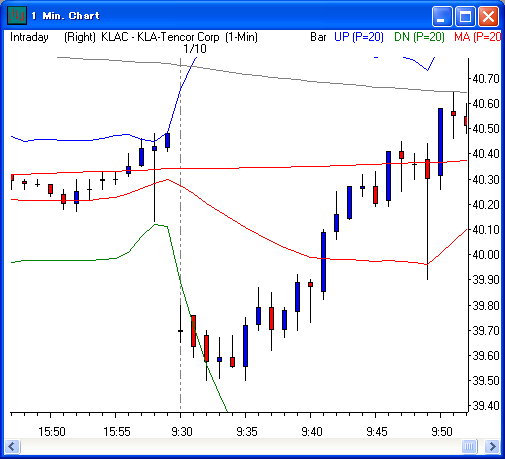Click the Bar chart type label
This screenshot has height=459, width=505.
click(318, 37)
